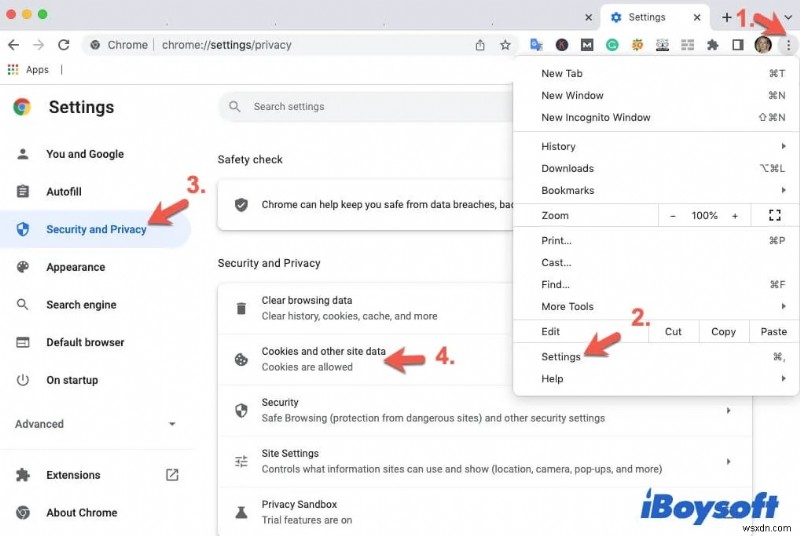Close the Settings tab
This screenshot has height=536, width=800.
click(697, 17)
